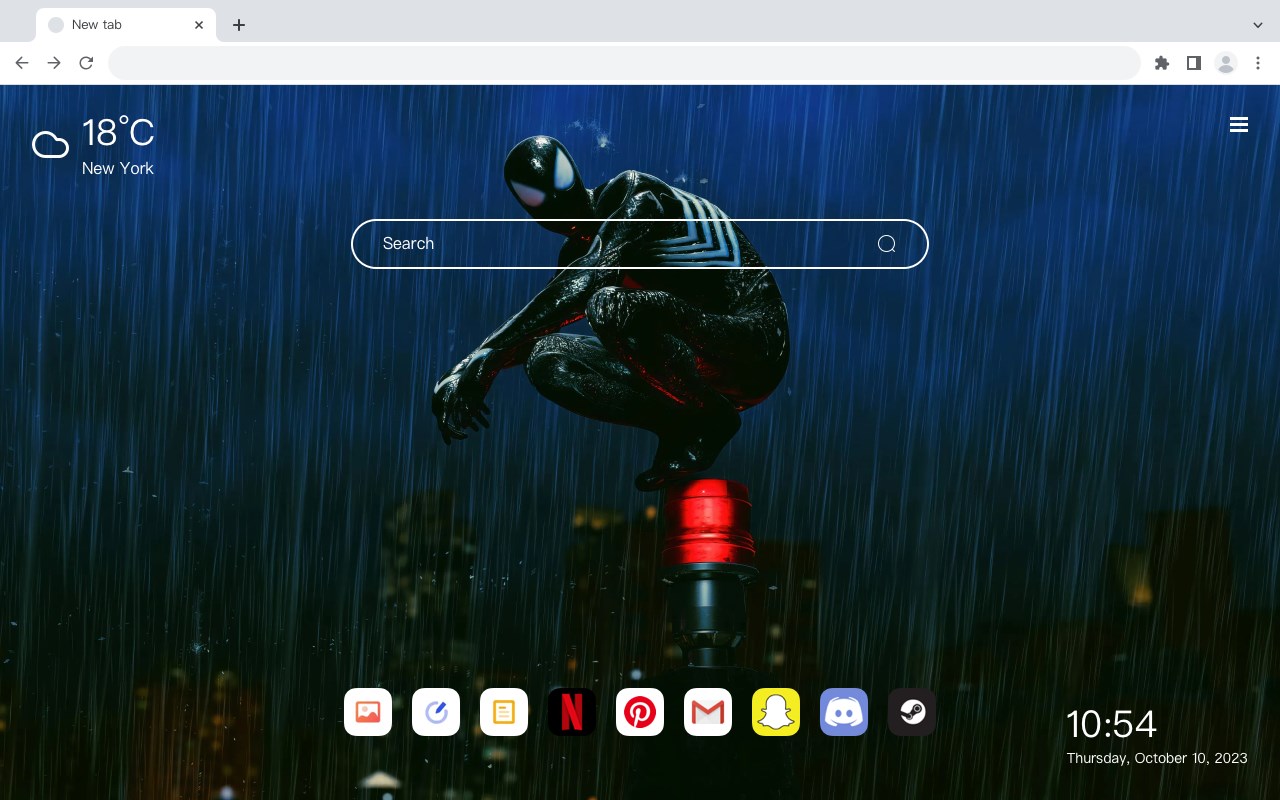Viewport: 1280px width, 800px height.
Task: Select the New tab tab
Action: pos(126,25)
